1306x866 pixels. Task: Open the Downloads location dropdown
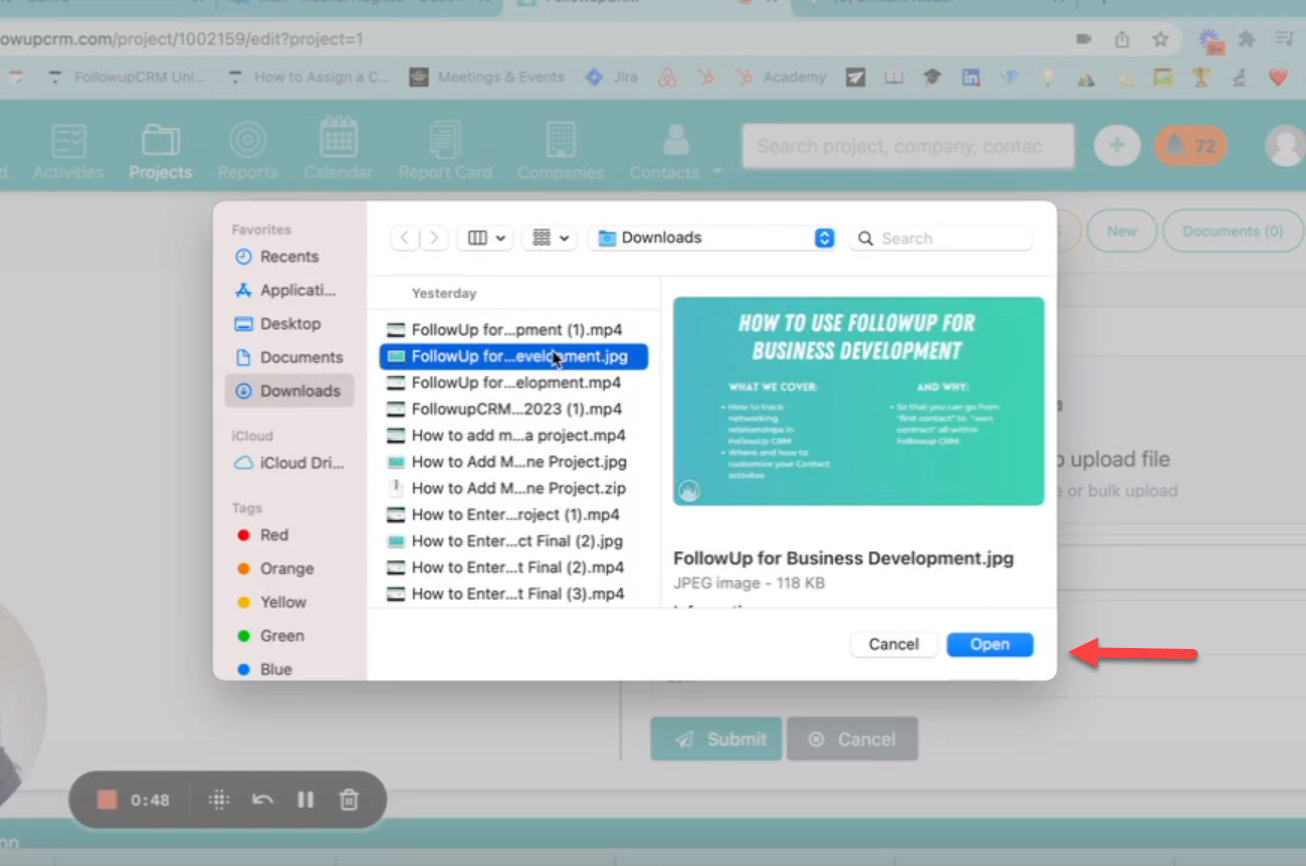[x=711, y=237]
